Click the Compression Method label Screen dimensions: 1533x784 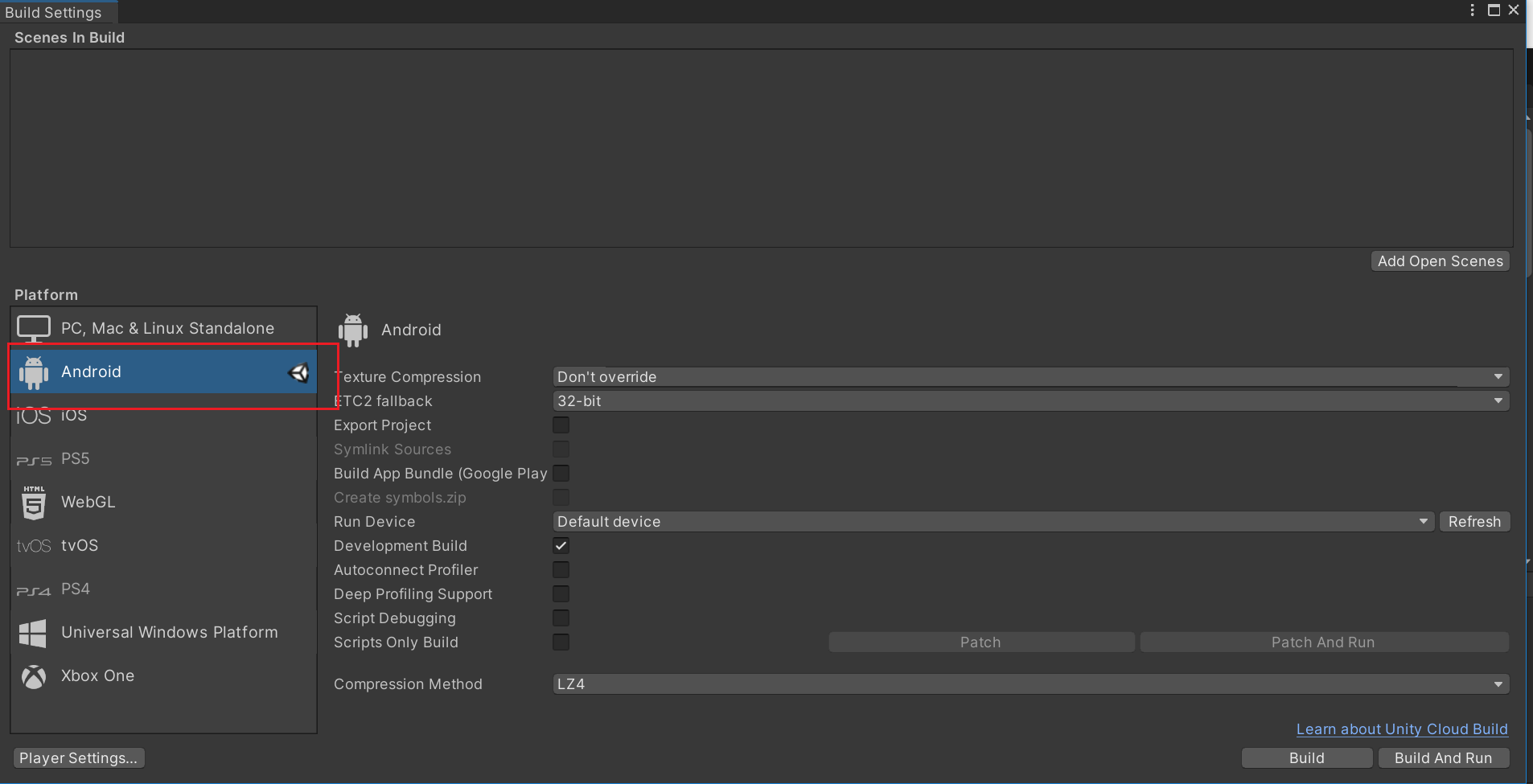(408, 683)
